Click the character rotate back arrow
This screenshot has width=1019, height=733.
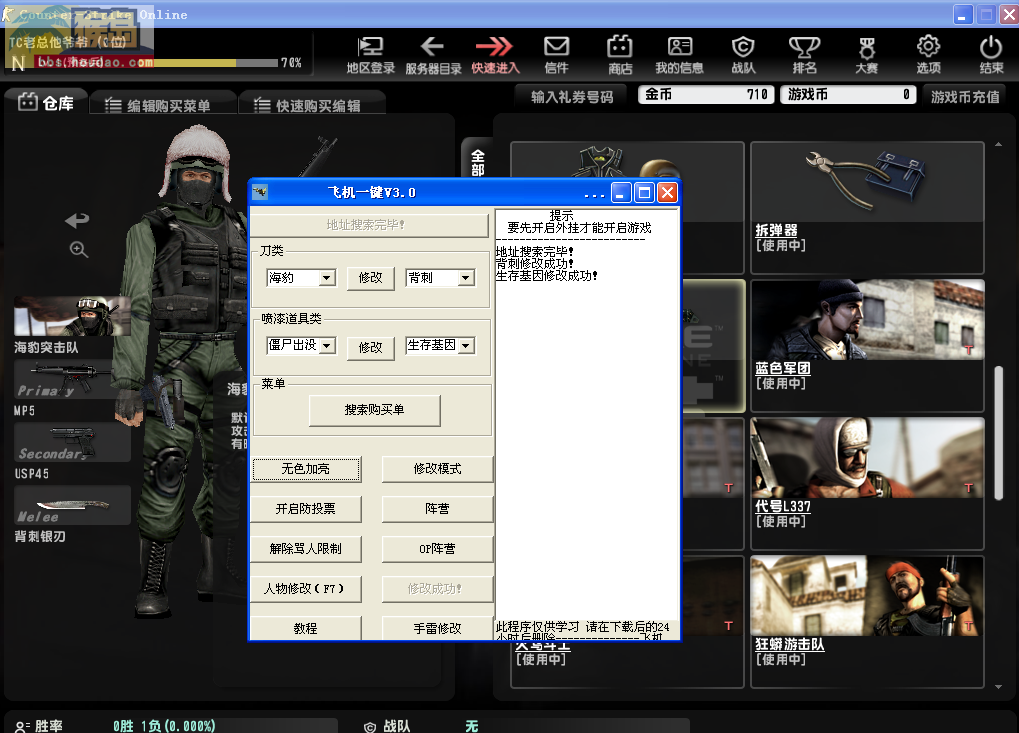pyautogui.click(x=77, y=220)
